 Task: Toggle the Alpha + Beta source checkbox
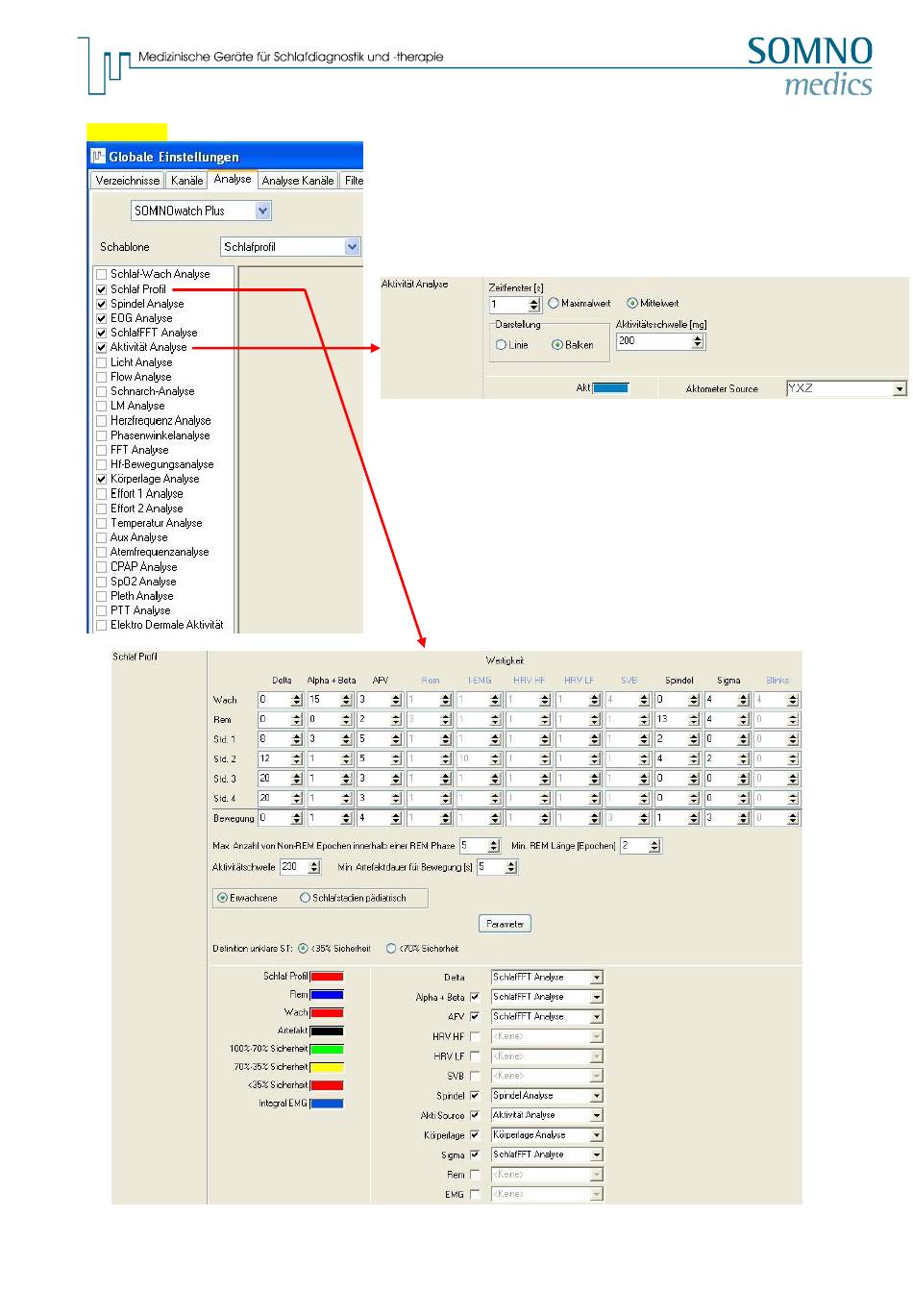pos(475,997)
